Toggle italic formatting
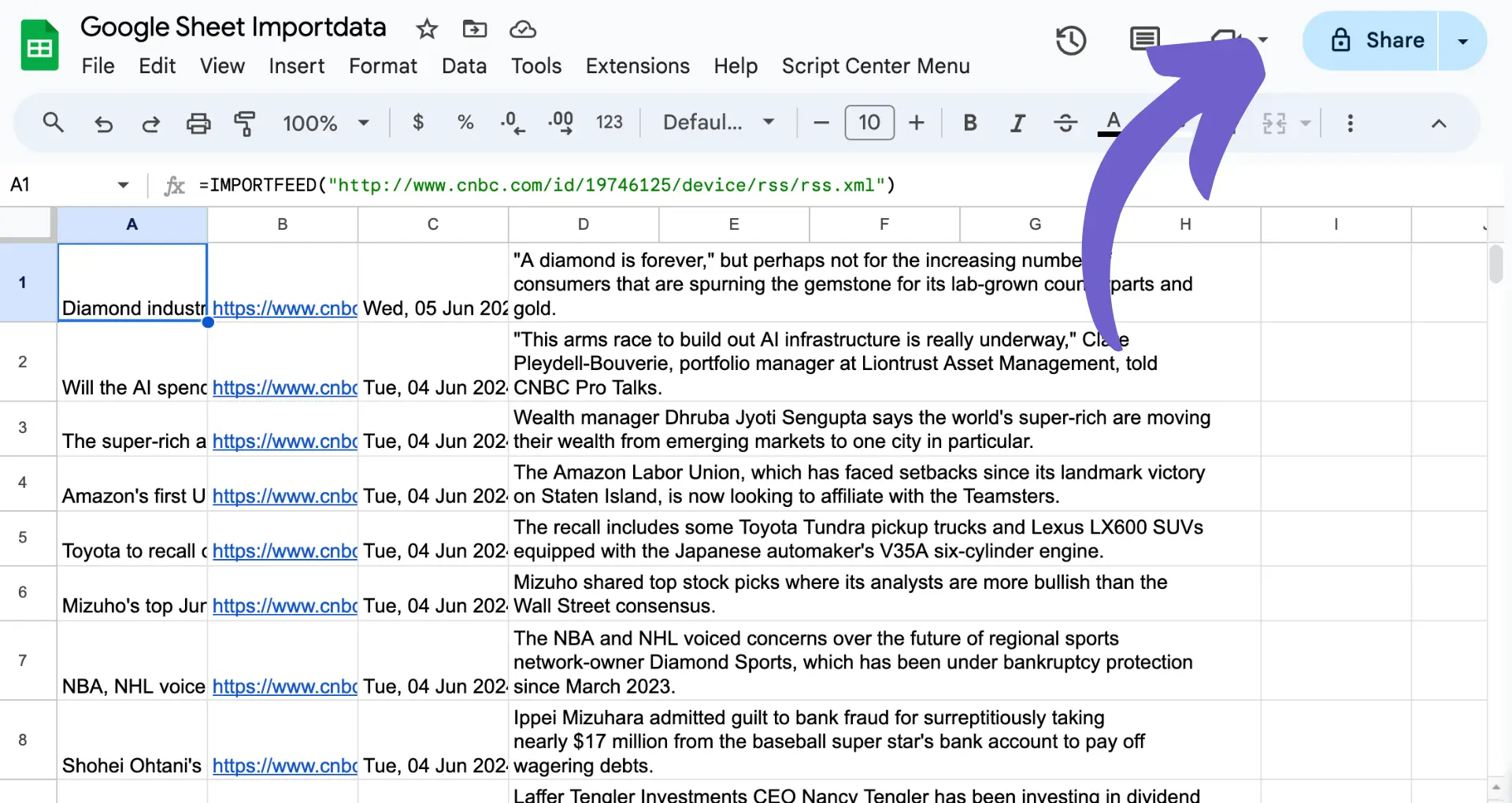 tap(1017, 123)
